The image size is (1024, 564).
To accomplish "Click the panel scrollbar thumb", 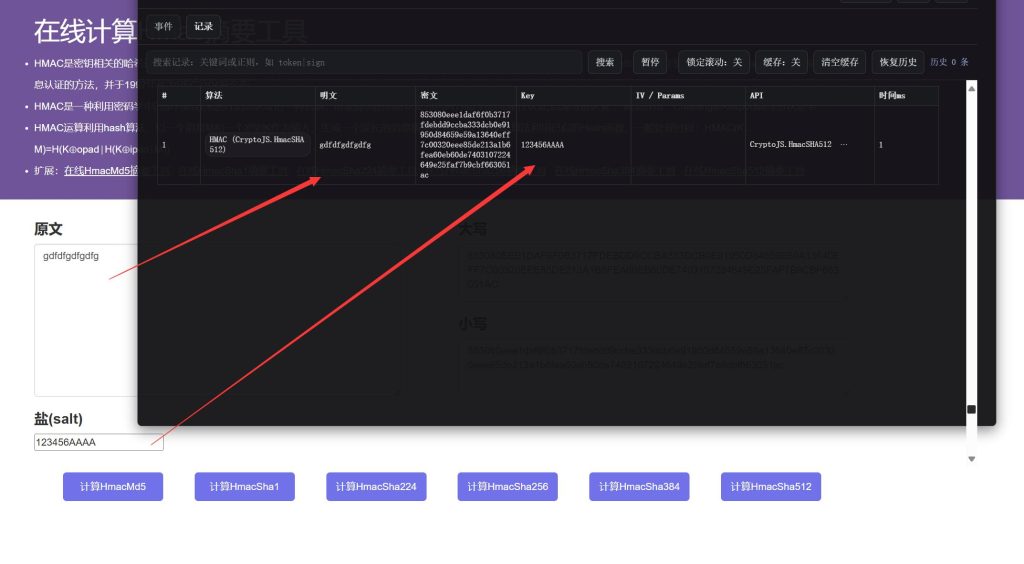I will (x=970, y=409).
